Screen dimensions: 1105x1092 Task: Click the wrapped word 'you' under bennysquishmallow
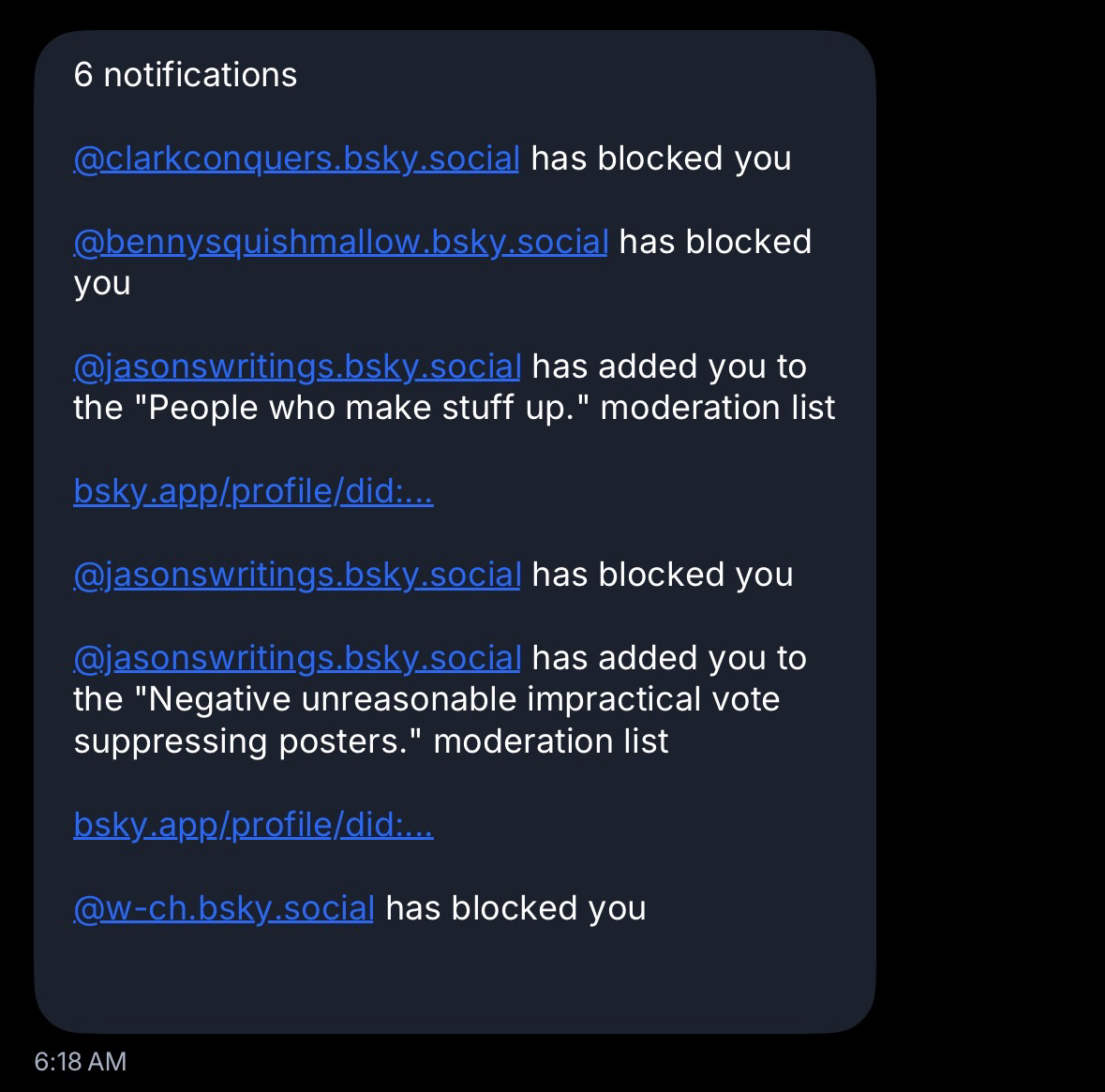coord(102,283)
